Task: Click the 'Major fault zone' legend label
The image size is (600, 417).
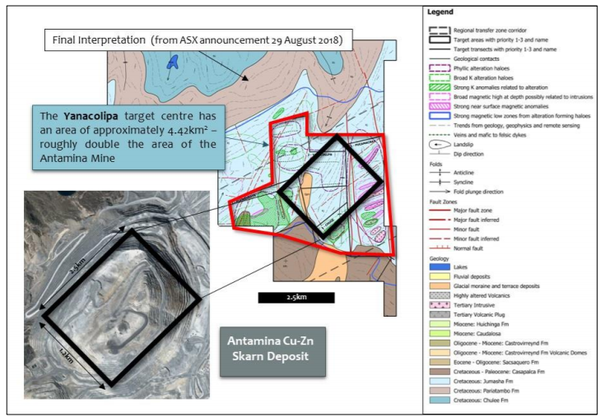Action: pos(473,210)
